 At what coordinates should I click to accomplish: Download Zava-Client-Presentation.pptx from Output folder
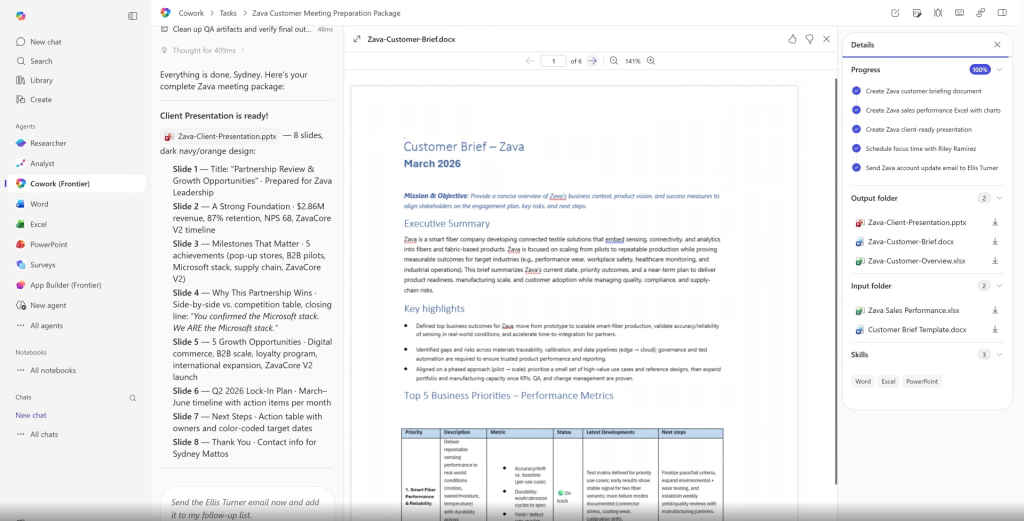tap(995, 222)
